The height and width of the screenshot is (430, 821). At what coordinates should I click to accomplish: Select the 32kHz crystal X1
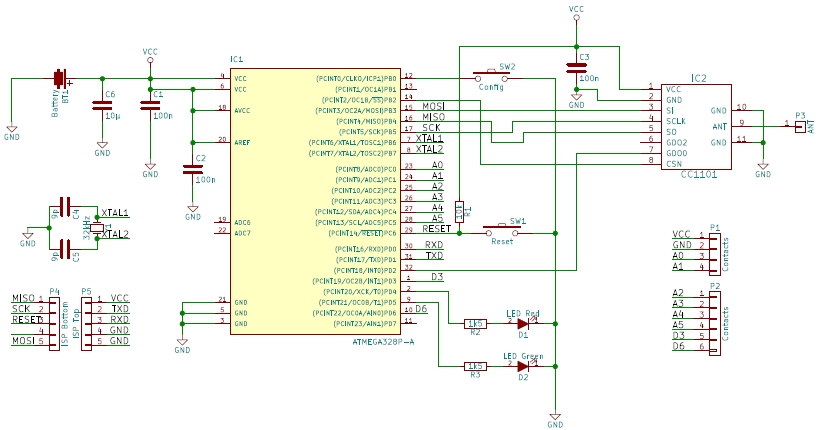pyautogui.click(x=97, y=228)
